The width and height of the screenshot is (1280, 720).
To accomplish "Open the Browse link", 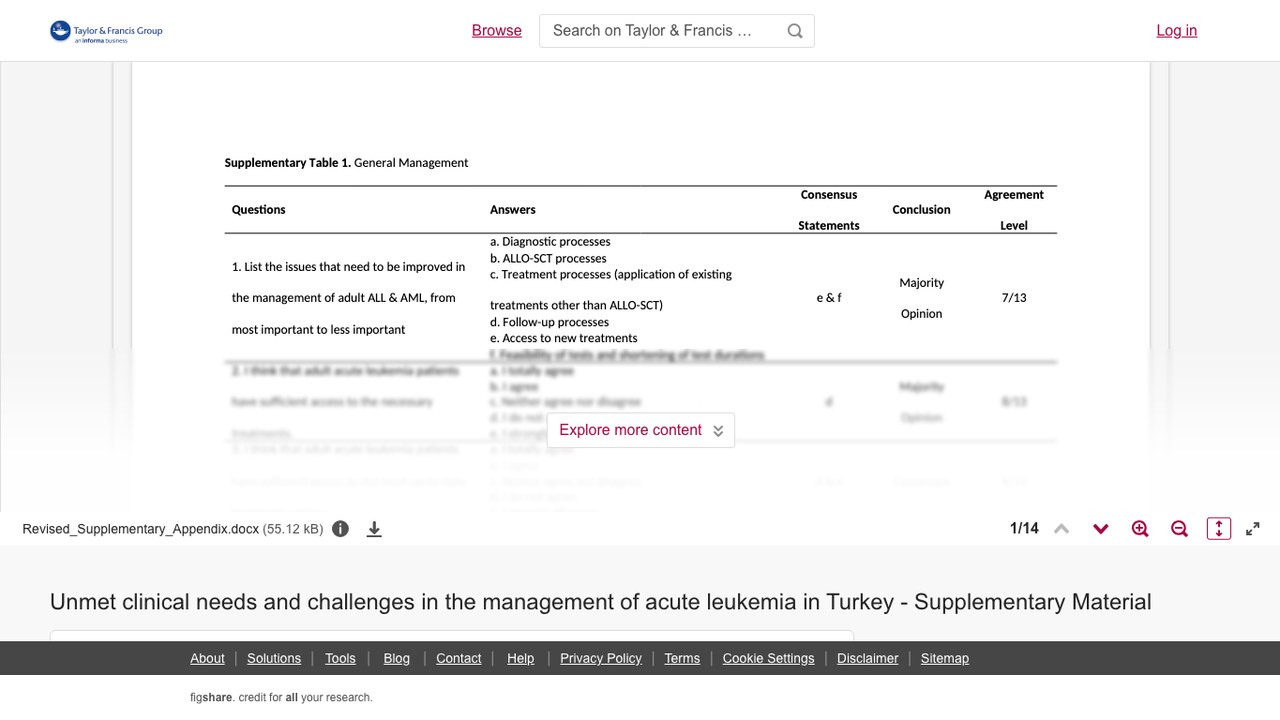I will [497, 31].
